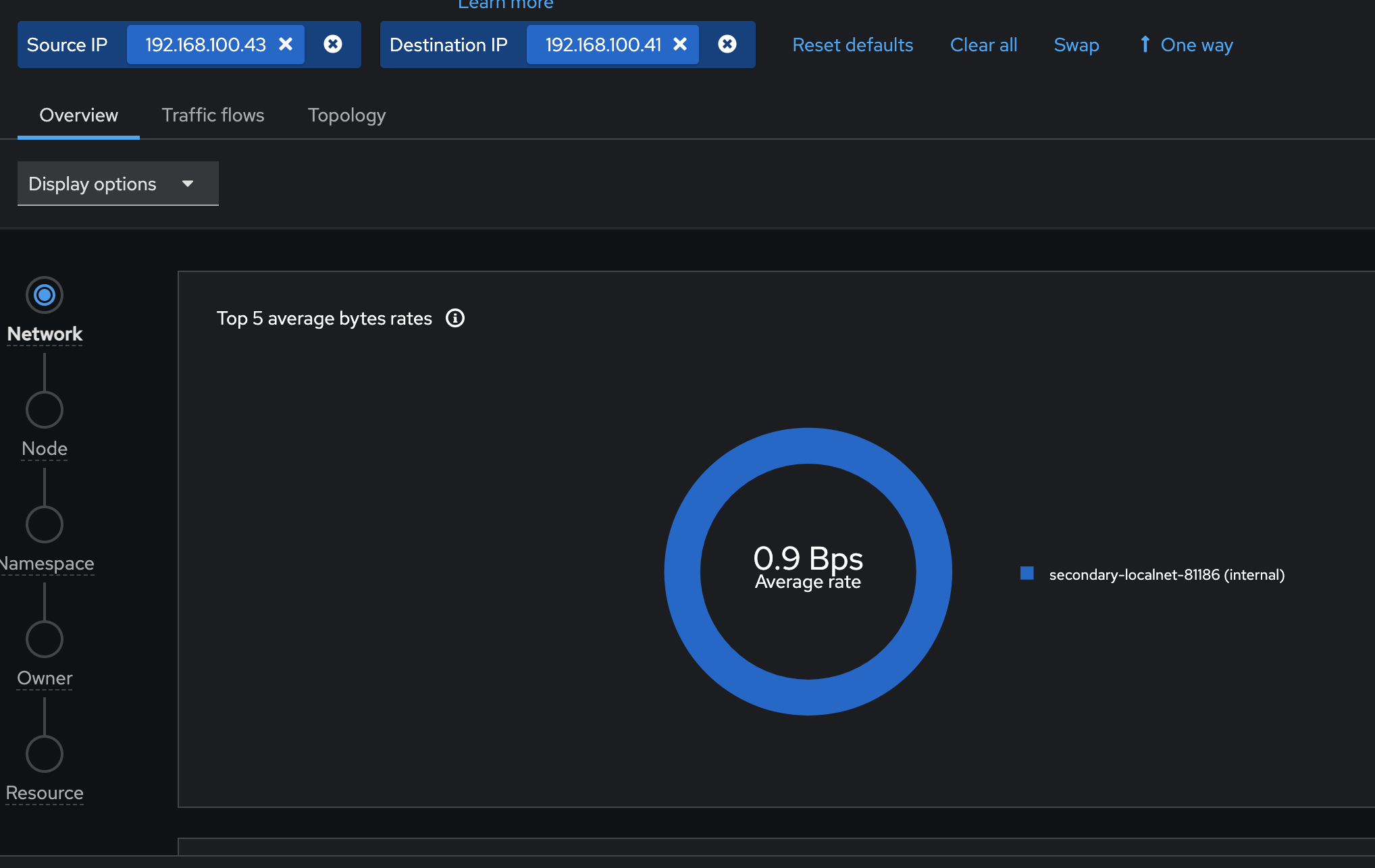
Task: Switch to the Traffic flows tab
Action: click(x=213, y=115)
